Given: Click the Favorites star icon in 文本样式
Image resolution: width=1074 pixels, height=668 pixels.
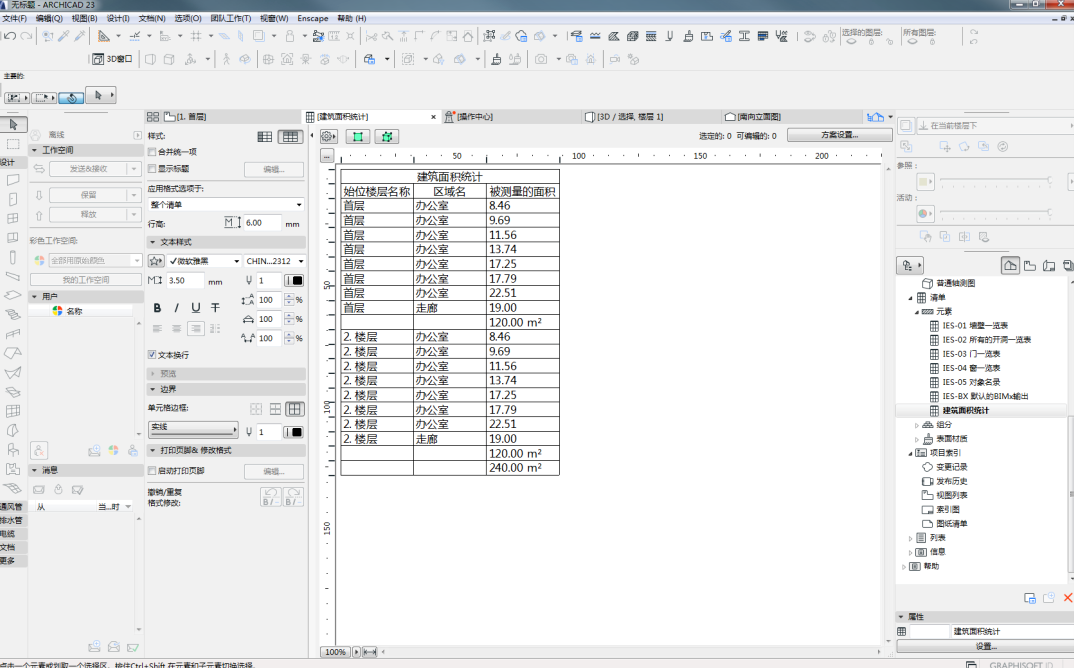Looking at the screenshot, I should (x=156, y=261).
